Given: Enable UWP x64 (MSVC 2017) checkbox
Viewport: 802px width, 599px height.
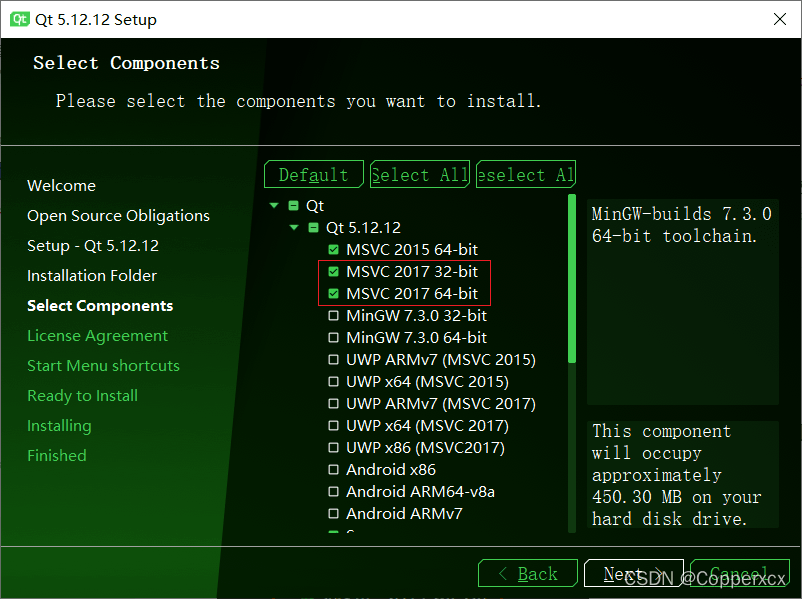Looking at the screenshot, I should pyautogui.click(x=333, y=426).
